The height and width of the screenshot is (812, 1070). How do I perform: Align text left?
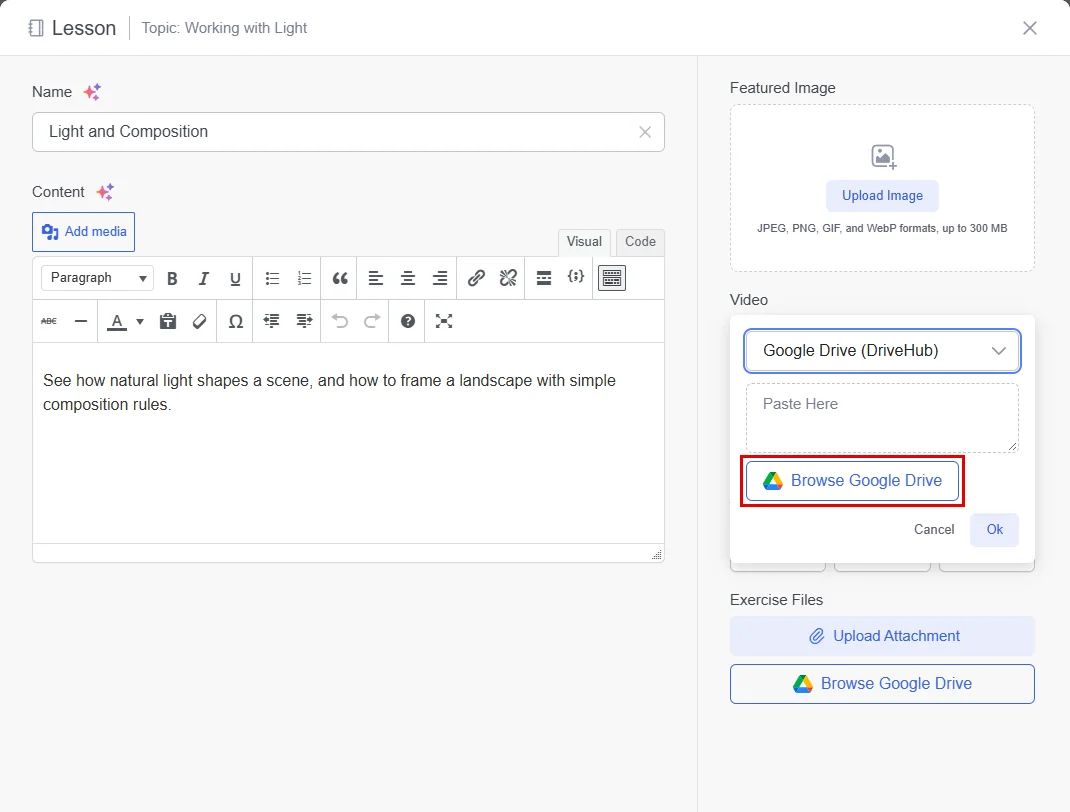375,278
